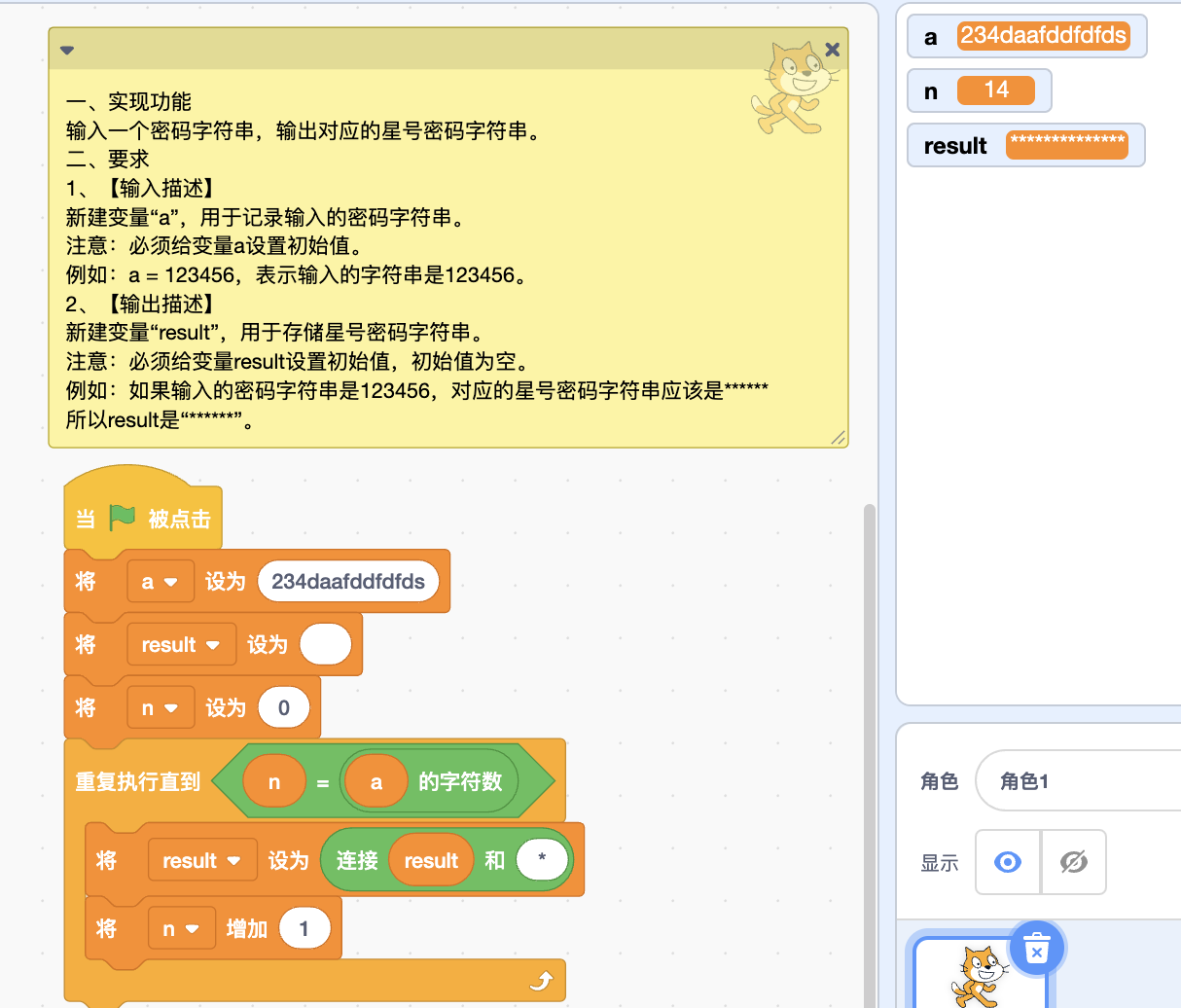Click the green flag in hat block
The width and height of the screenshot is (1181, 1008).
point(123,518)
